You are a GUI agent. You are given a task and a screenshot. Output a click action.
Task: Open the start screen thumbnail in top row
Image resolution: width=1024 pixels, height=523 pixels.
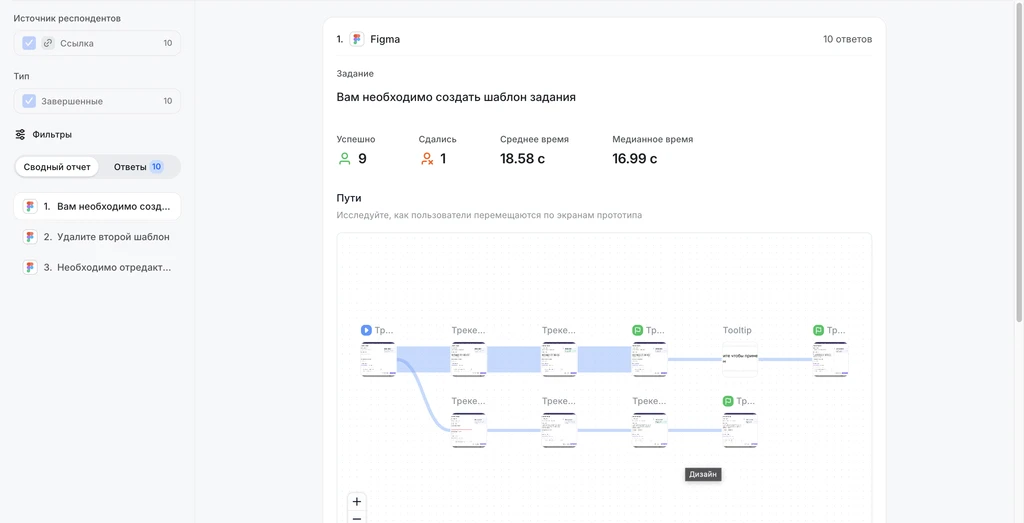coord(379,359)
